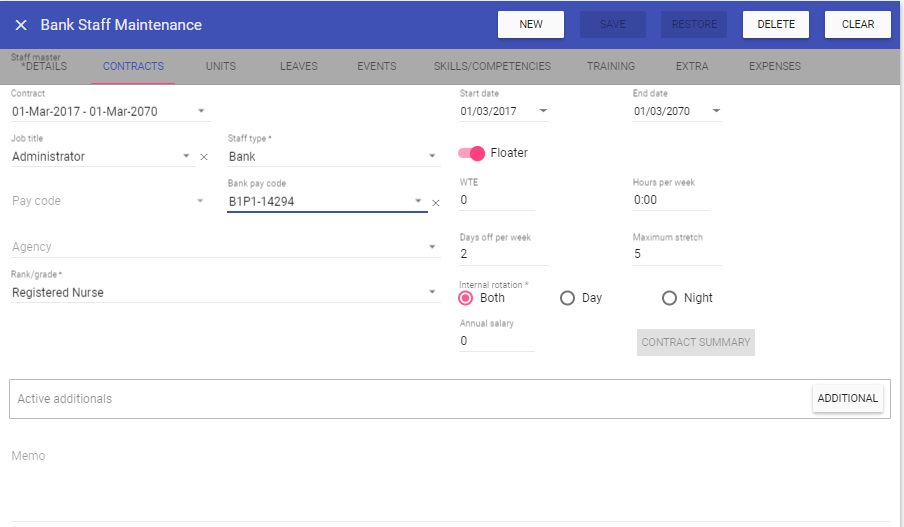Select Both internal rotation radio button
The height and width of the screenshot is (527, 904).
pyautogui.click(x=466, y=298)
